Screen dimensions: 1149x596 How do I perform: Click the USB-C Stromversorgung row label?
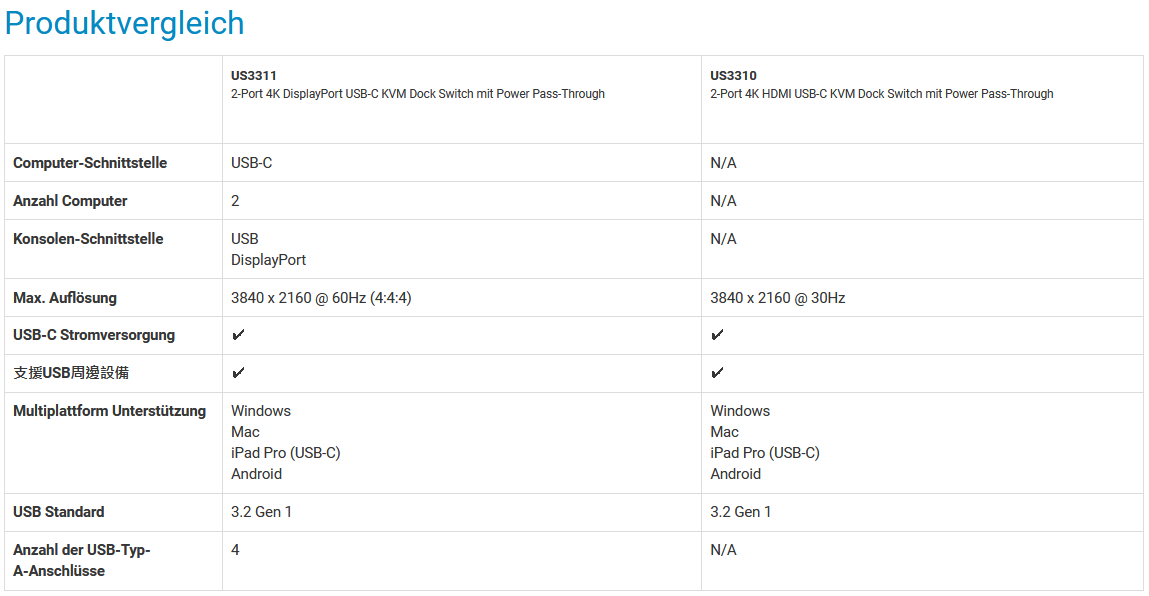(94, 335)
